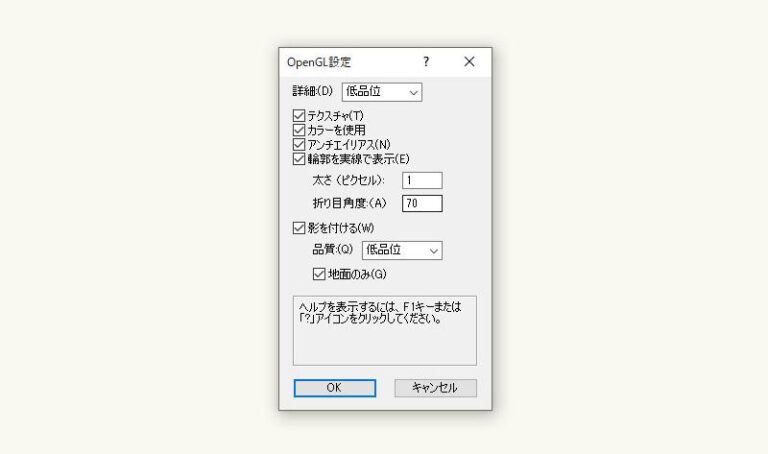Click the キャンセル button
This screenshot has height=454, width=768.
point(435,388)
